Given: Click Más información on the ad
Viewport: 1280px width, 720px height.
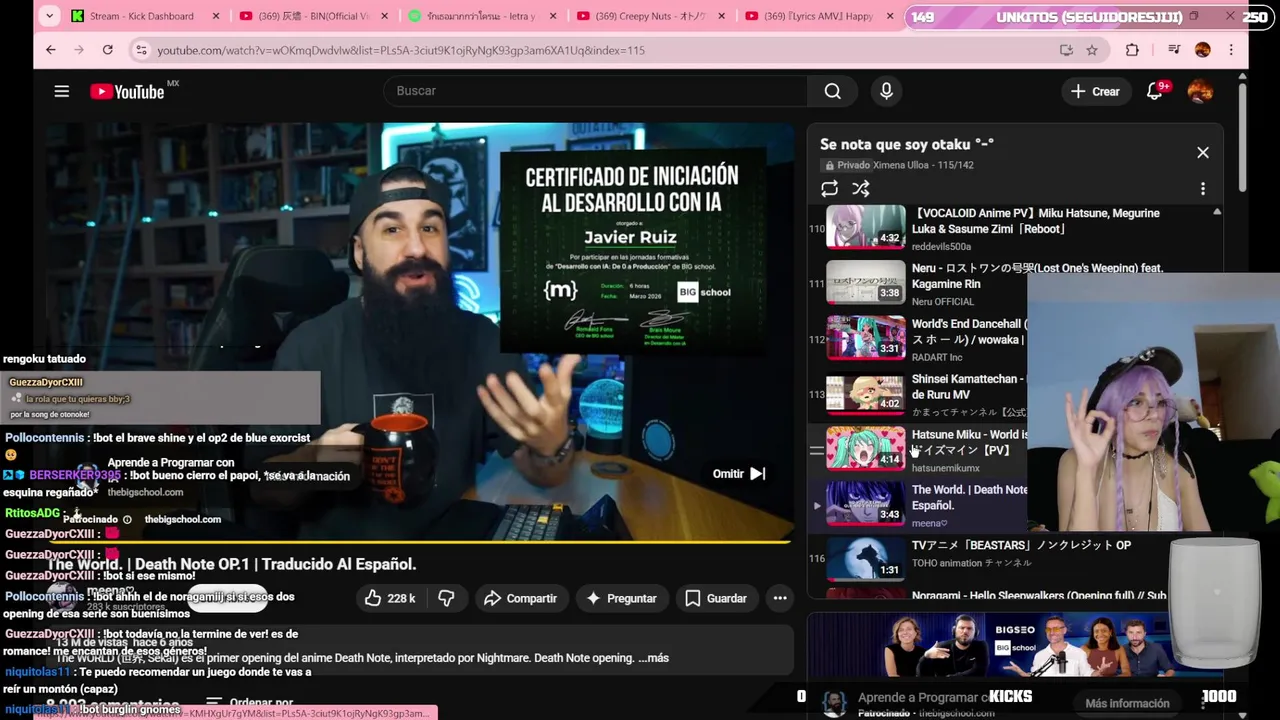Looking at the screenshot, I should 1127,703.
